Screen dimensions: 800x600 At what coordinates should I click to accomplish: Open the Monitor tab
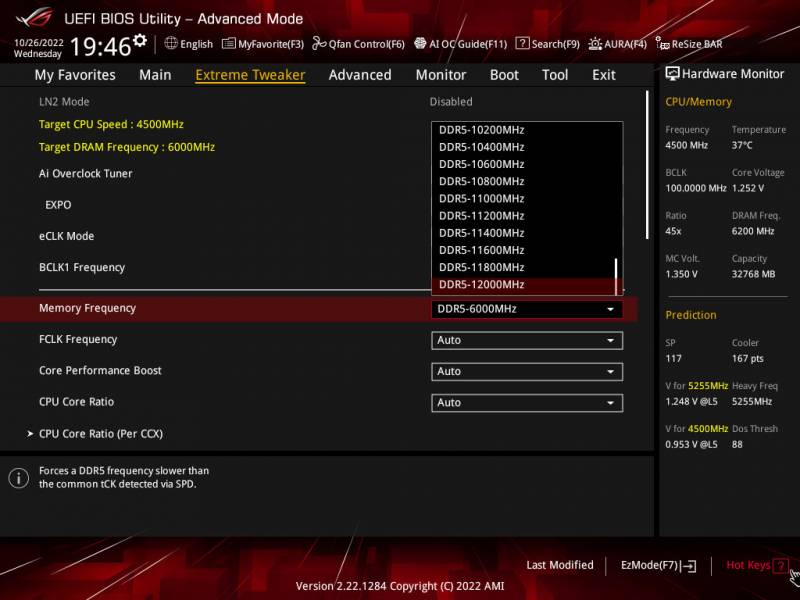point(441,75)
